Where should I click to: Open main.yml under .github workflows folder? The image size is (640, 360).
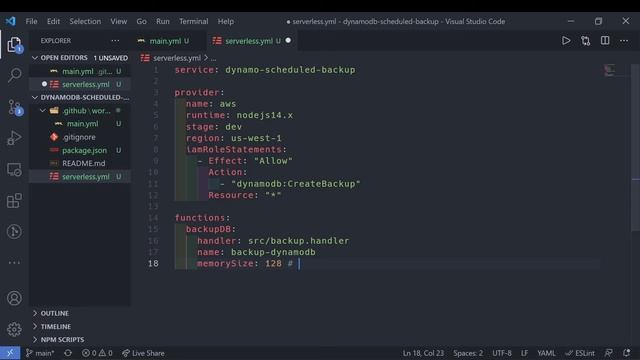click(x=80, y=124)
